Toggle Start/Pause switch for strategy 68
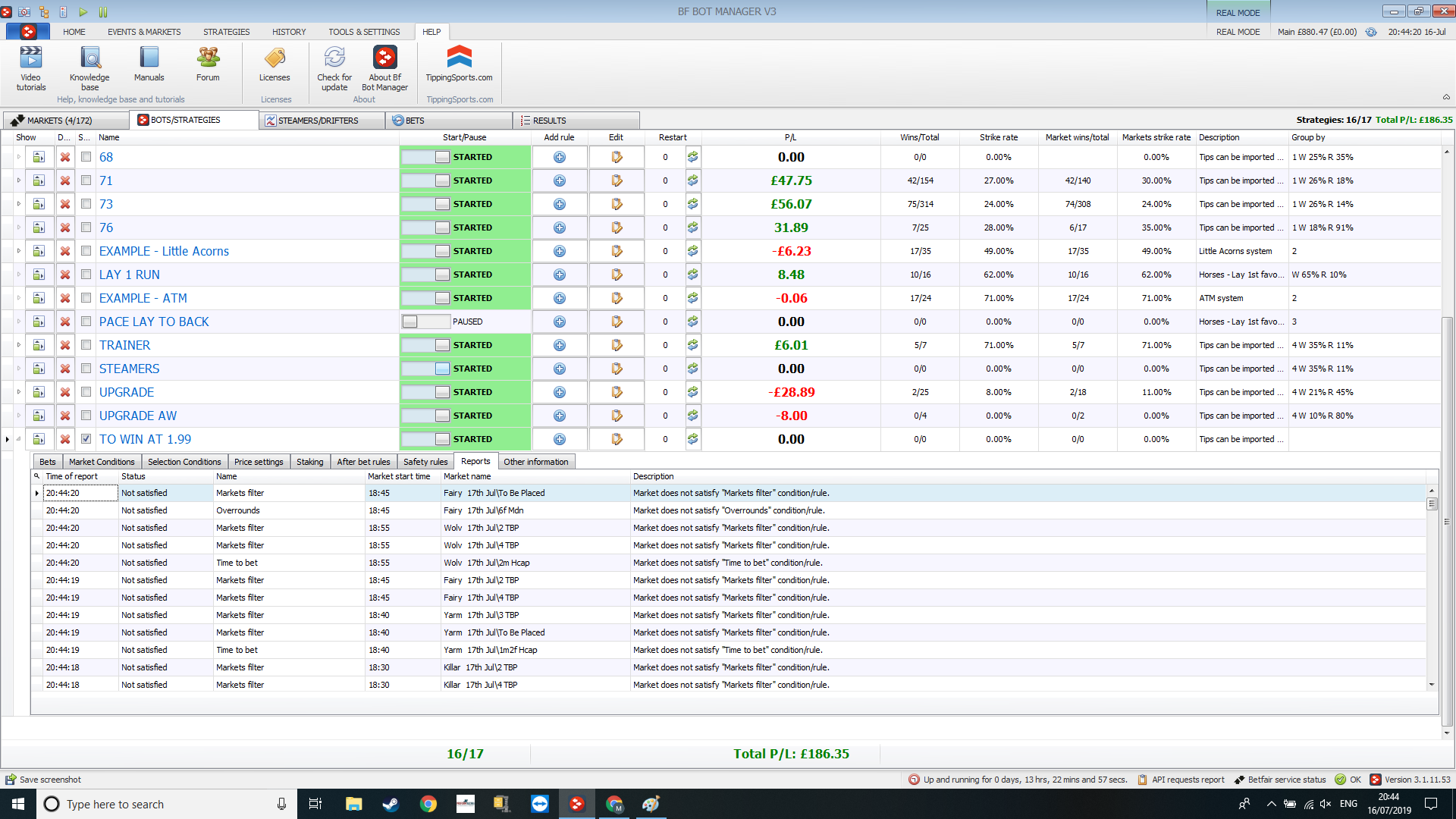This screenshot has height=819, width=1456. click(426, 157)
